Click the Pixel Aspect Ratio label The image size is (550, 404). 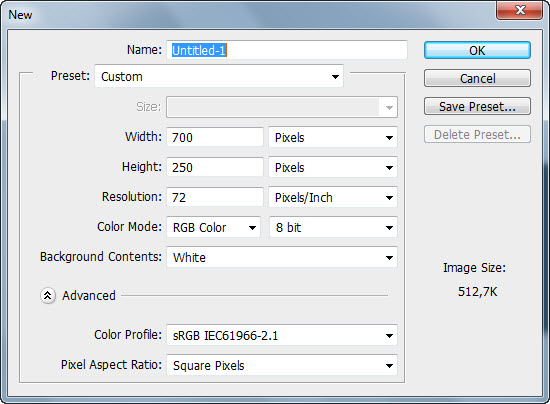(x=111, y=365)
